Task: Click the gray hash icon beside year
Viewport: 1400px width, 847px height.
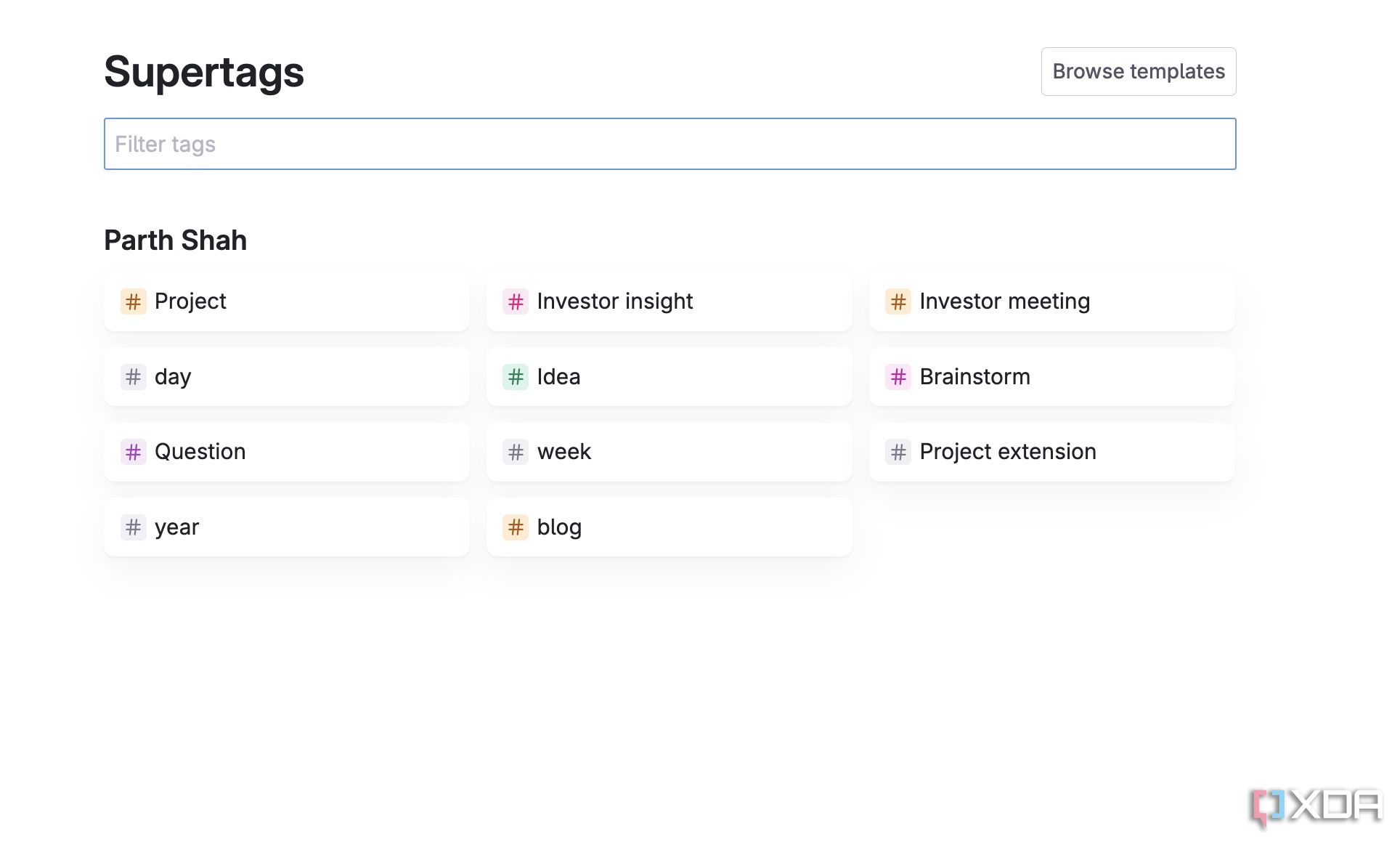Action: point(133,527)
